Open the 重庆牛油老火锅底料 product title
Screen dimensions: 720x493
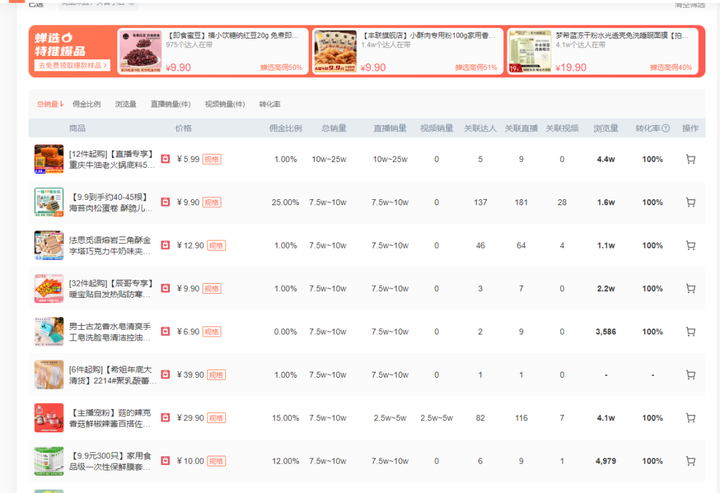pos(112,159)
